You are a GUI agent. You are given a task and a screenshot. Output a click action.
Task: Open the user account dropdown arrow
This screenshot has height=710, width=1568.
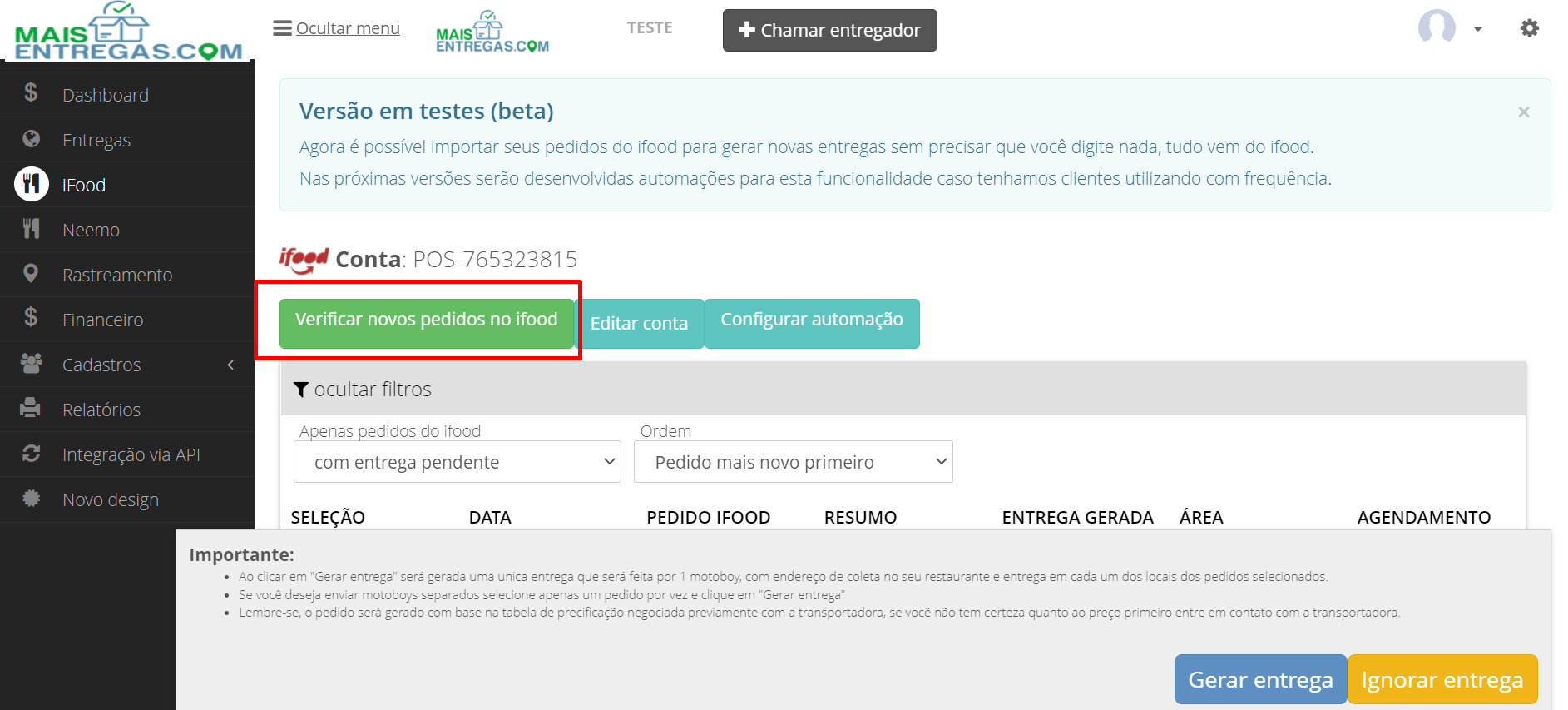coord(1477,28)
